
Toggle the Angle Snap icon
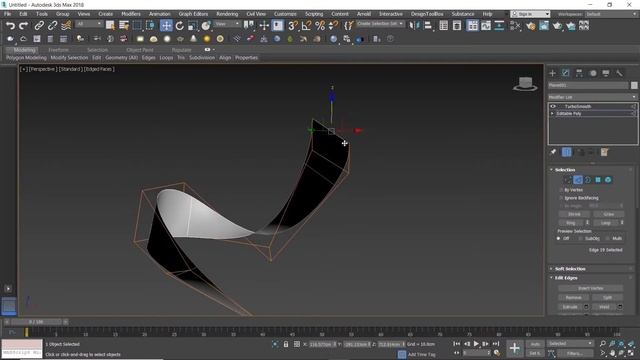(x=306, y=26)
